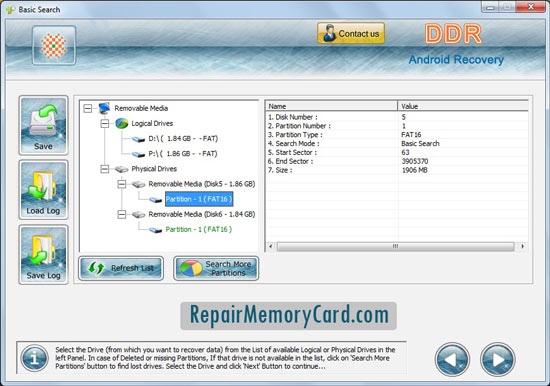This screenshot has width=550, height=386.
Task: Collapse the Physical Drives node
Action: click(x=105, y=169)
